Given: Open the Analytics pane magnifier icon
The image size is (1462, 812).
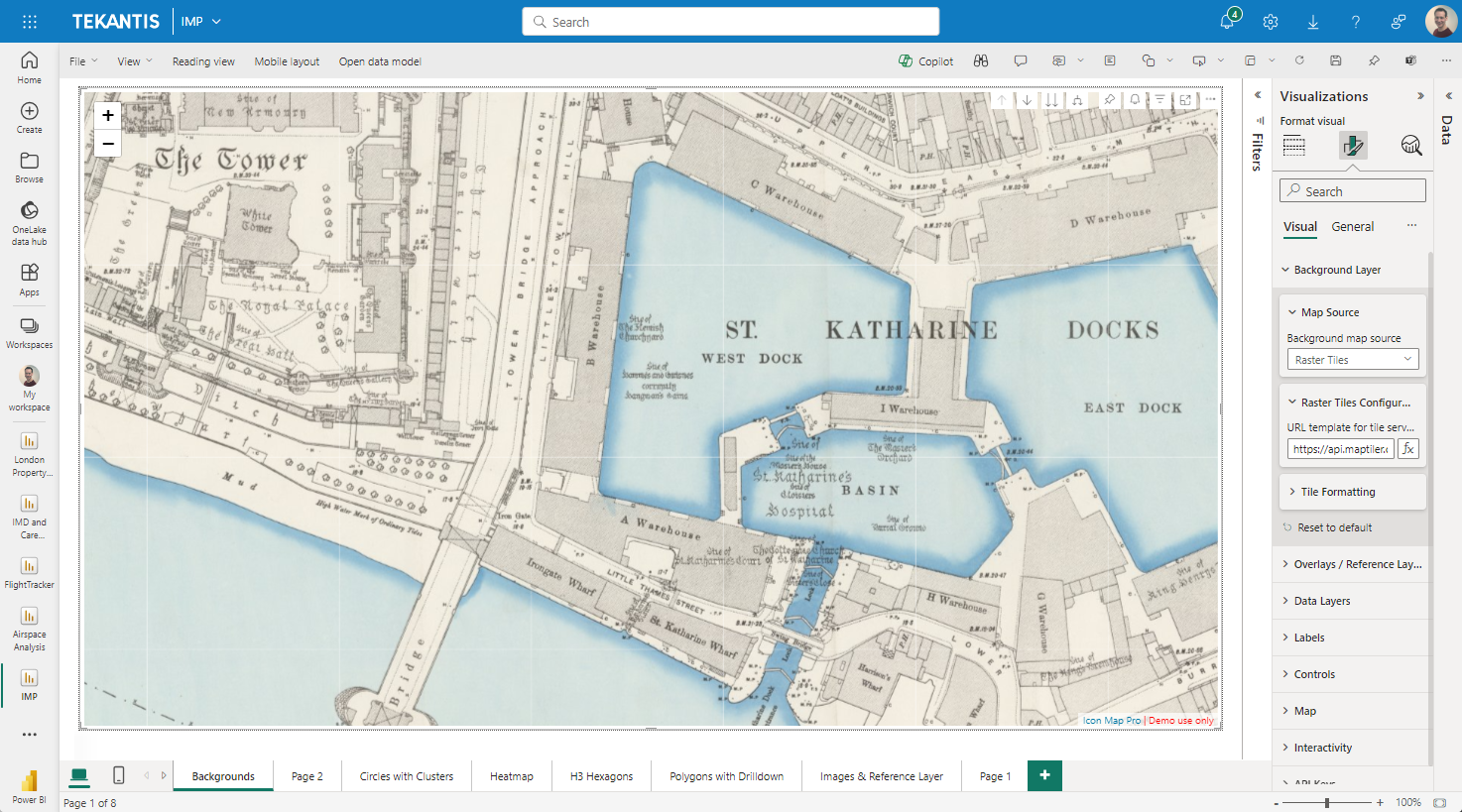Looking at the screenshot, I should 1410,147.
